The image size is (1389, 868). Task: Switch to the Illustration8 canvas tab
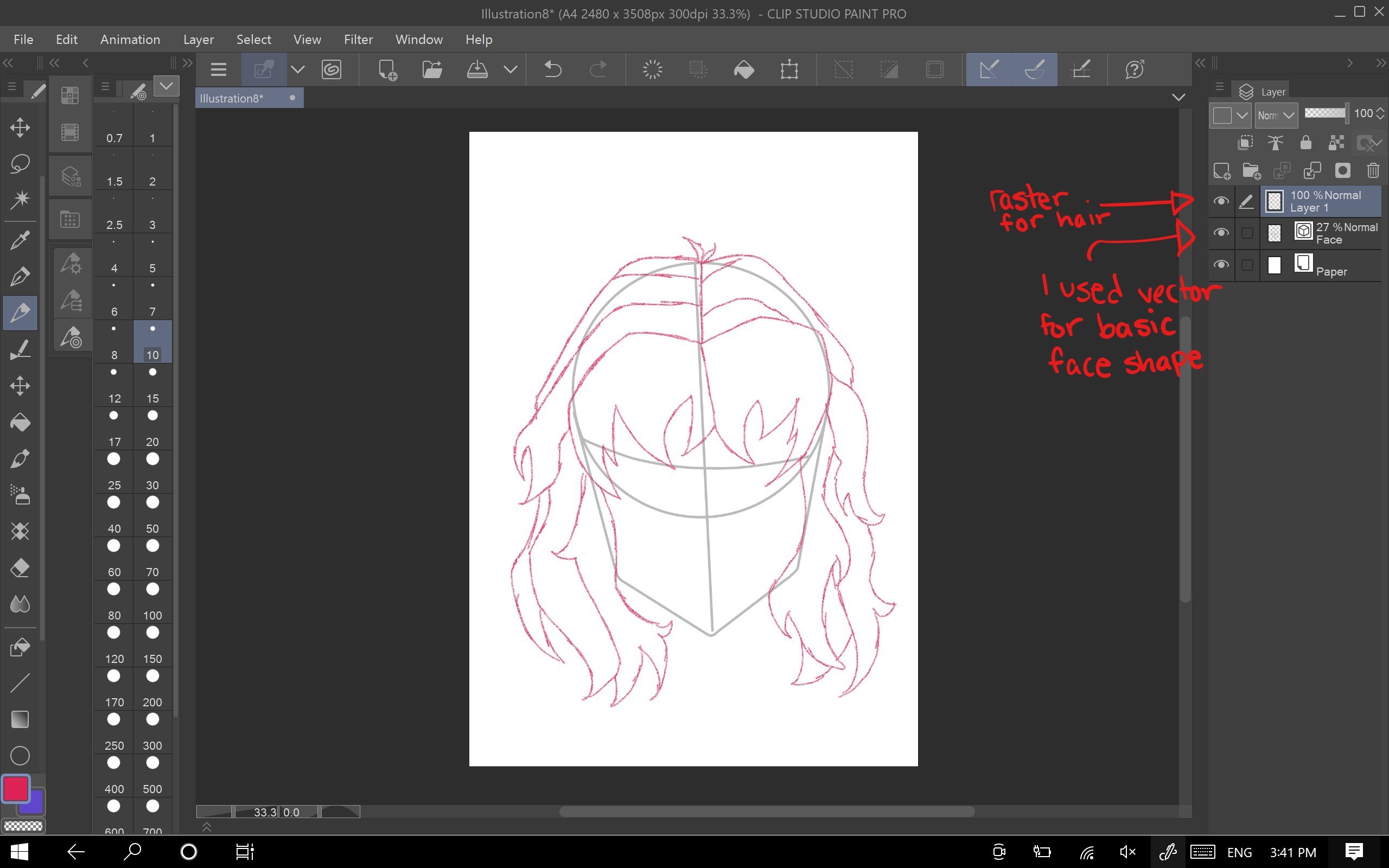coord(232,98)
